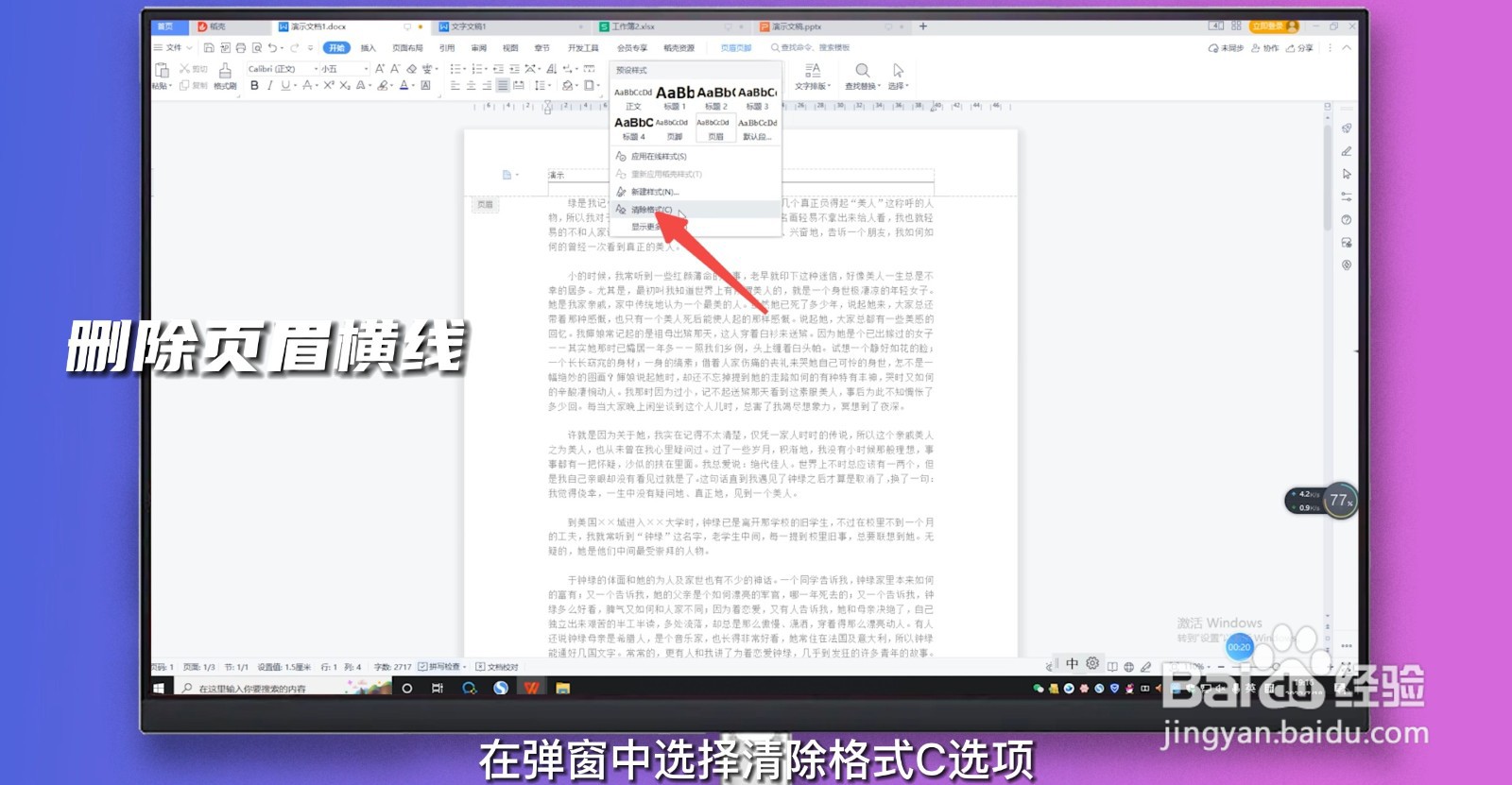1512x785 pixels.
Task: Choose the 页眉 preset style
Action: tap(715, 128)
